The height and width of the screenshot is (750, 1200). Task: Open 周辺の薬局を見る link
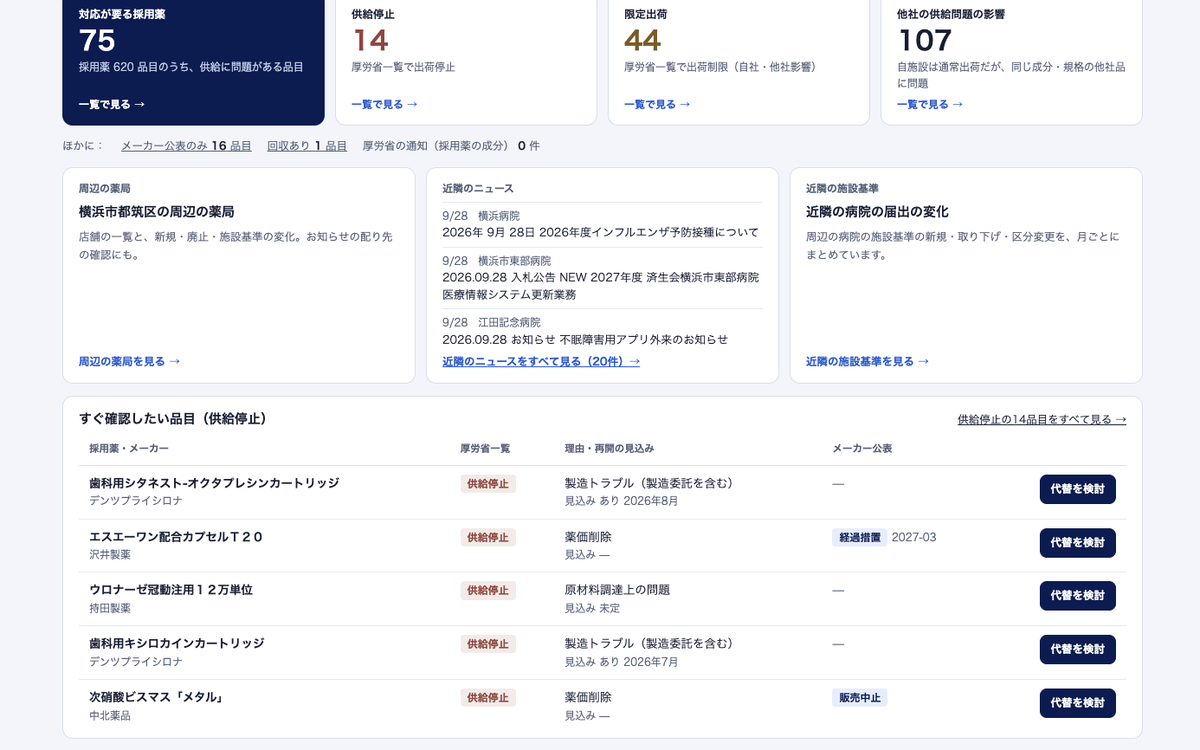130,361
